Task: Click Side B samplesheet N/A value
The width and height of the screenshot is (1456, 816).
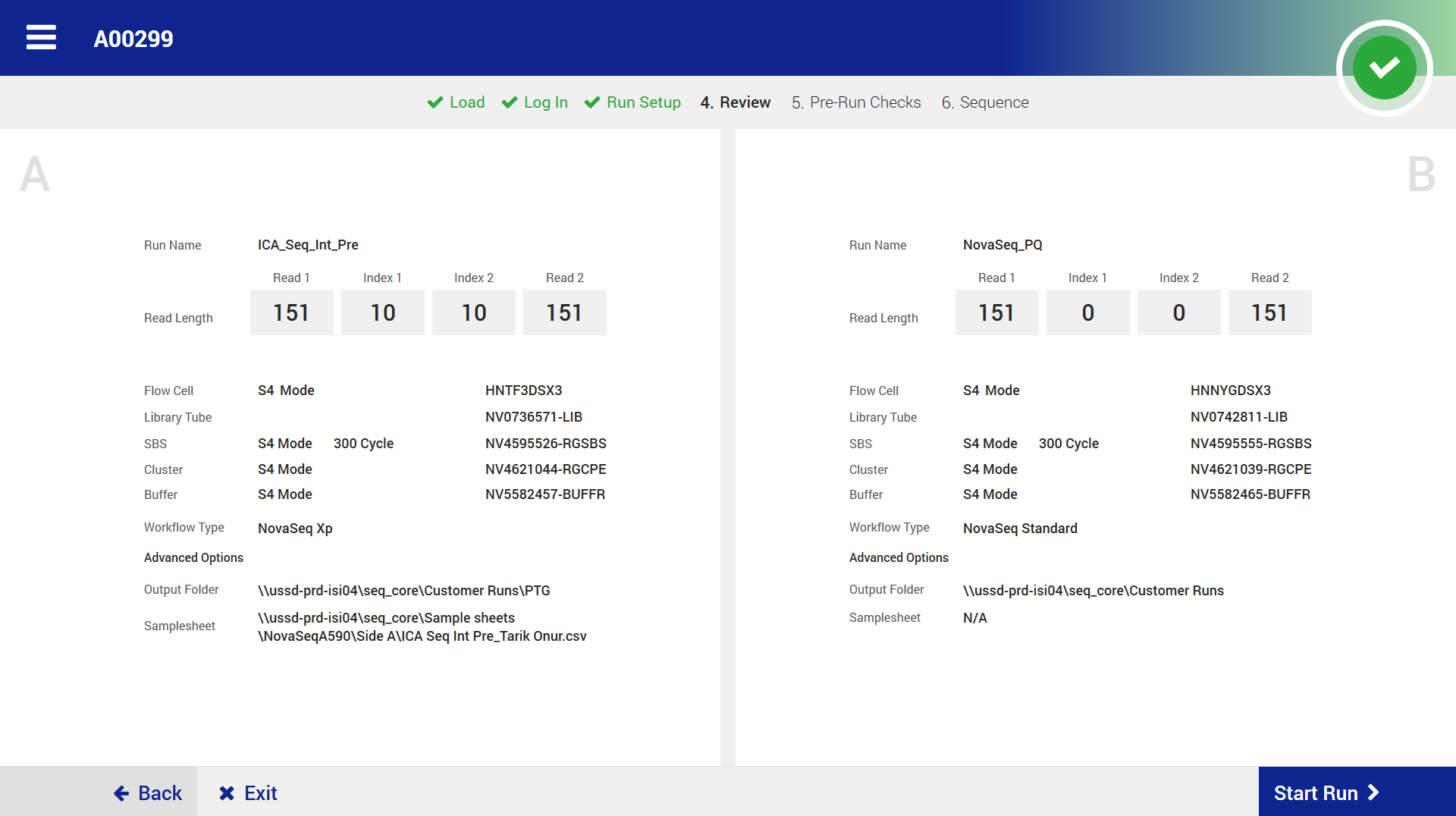Action: click(x=975, y=618)
